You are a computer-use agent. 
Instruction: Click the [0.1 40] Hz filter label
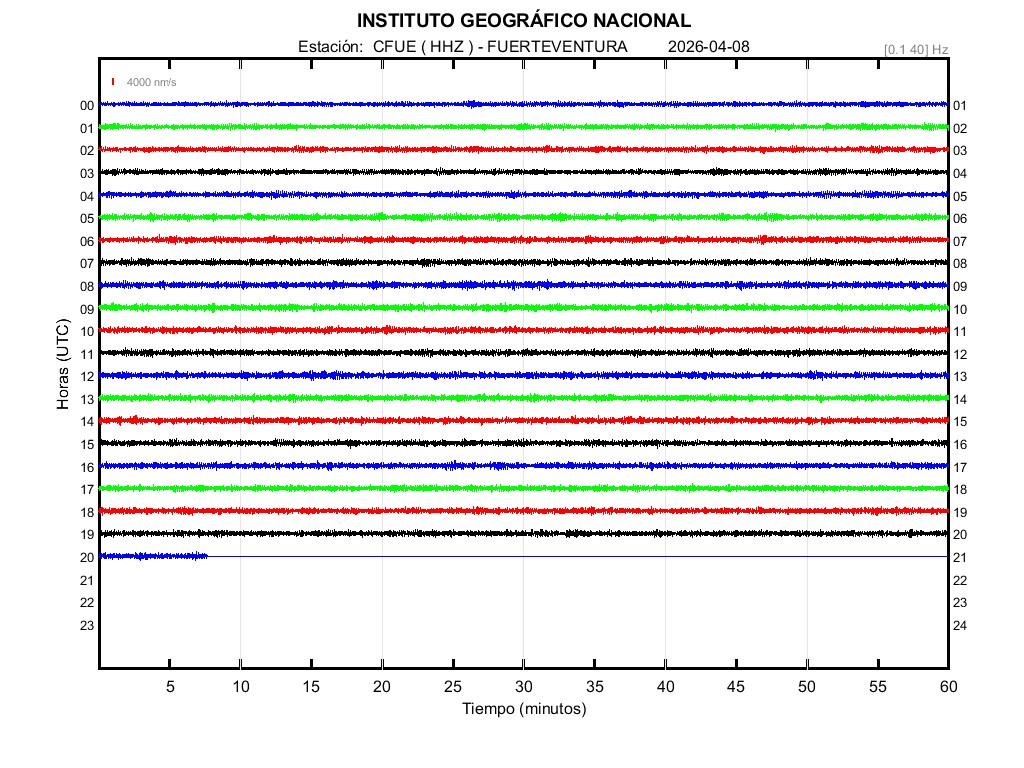[915, 49]
